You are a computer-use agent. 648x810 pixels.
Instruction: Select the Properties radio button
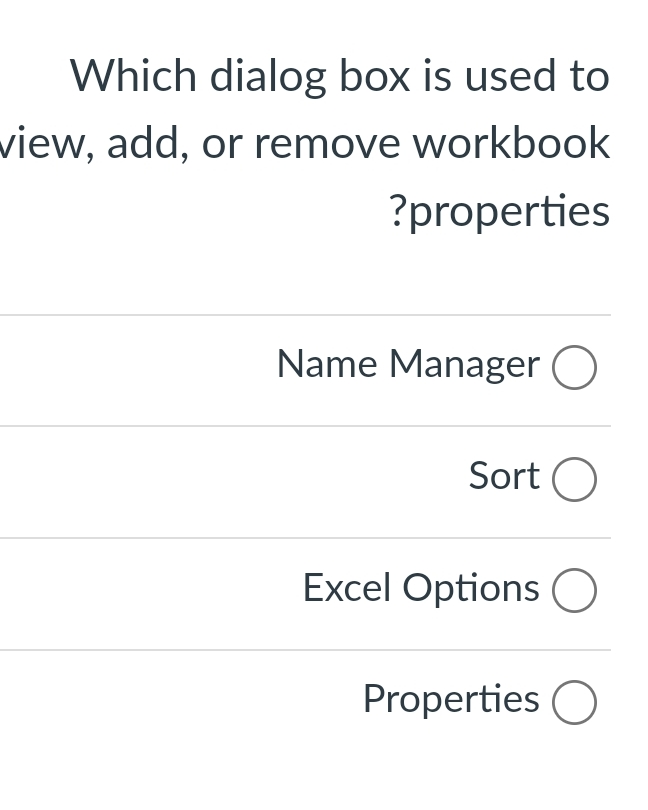(x=574, y=702)
